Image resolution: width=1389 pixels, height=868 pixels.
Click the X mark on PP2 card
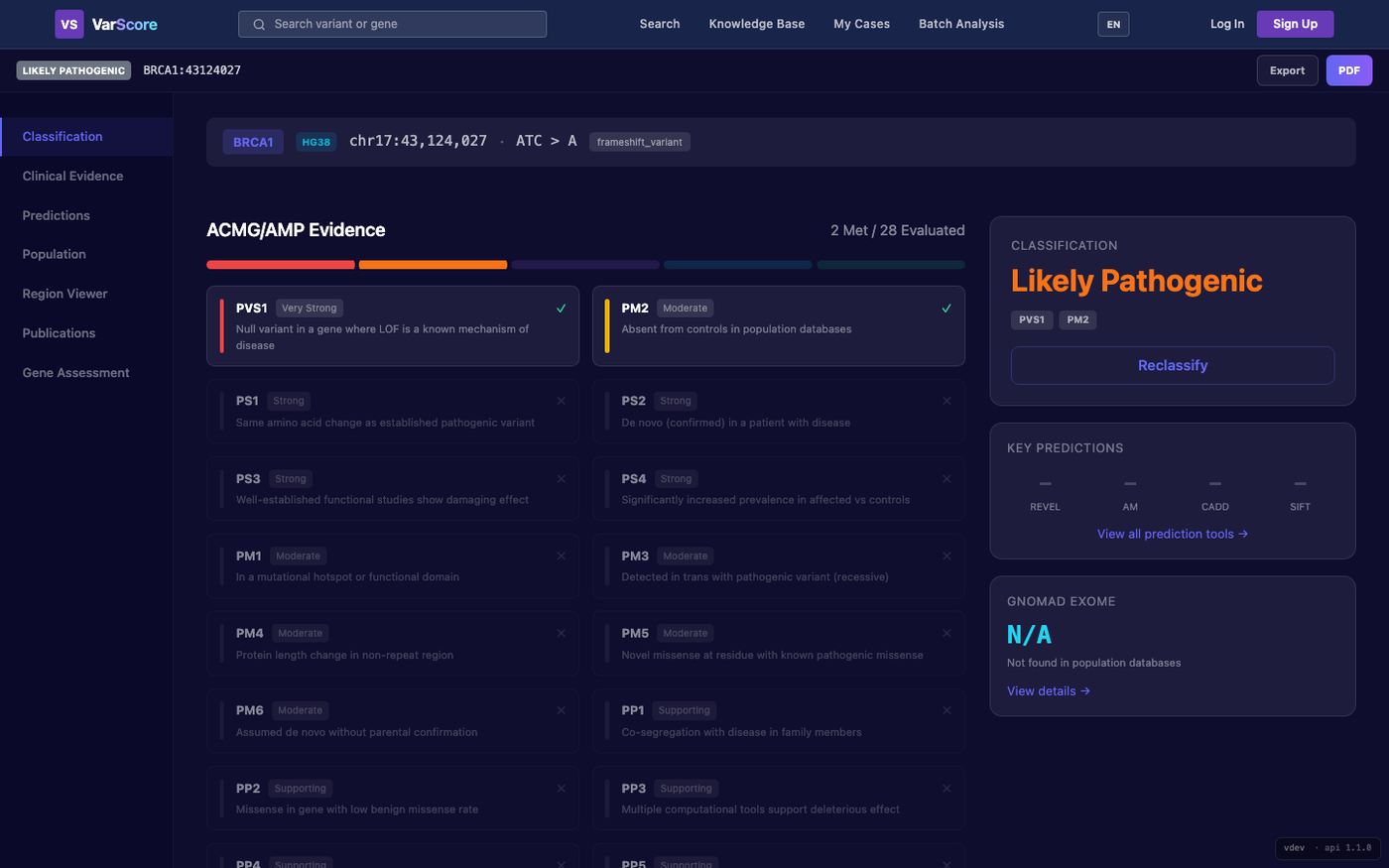point(562,788)
